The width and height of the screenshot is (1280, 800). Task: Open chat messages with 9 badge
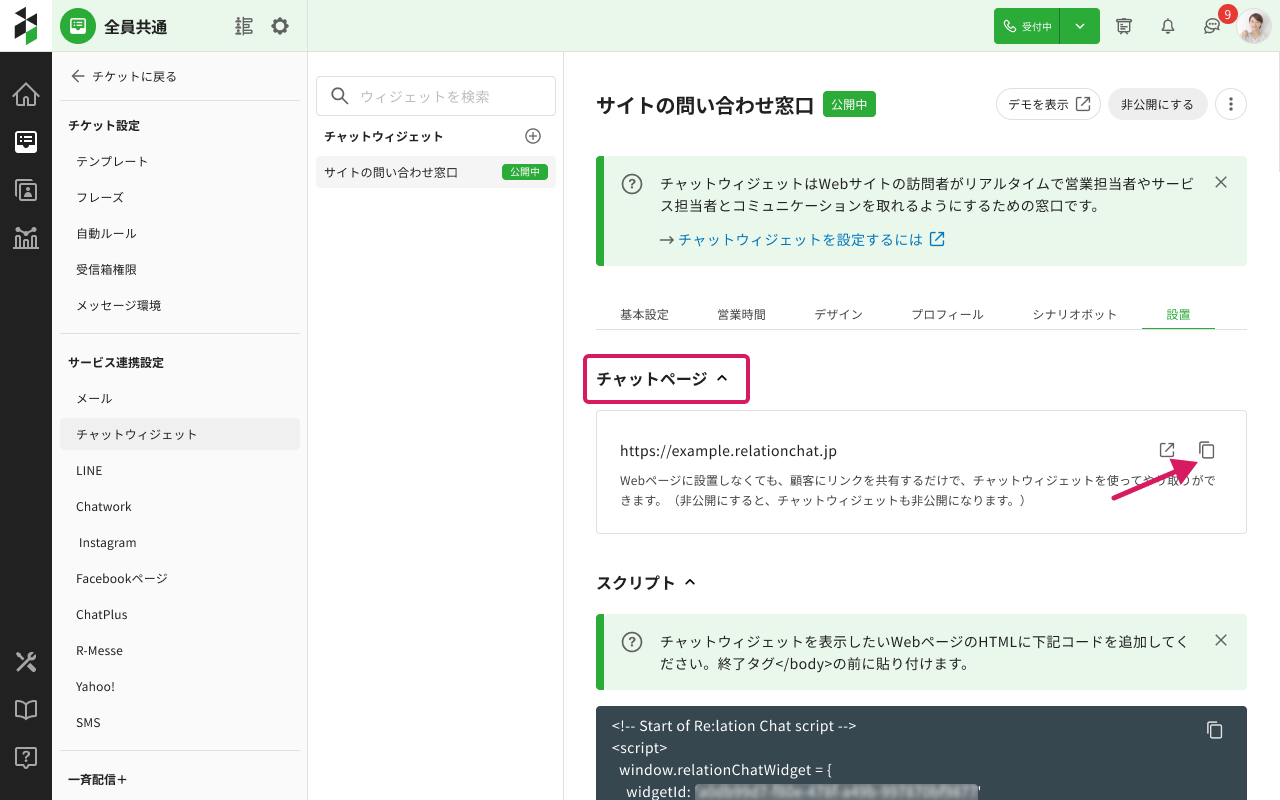1212,27
